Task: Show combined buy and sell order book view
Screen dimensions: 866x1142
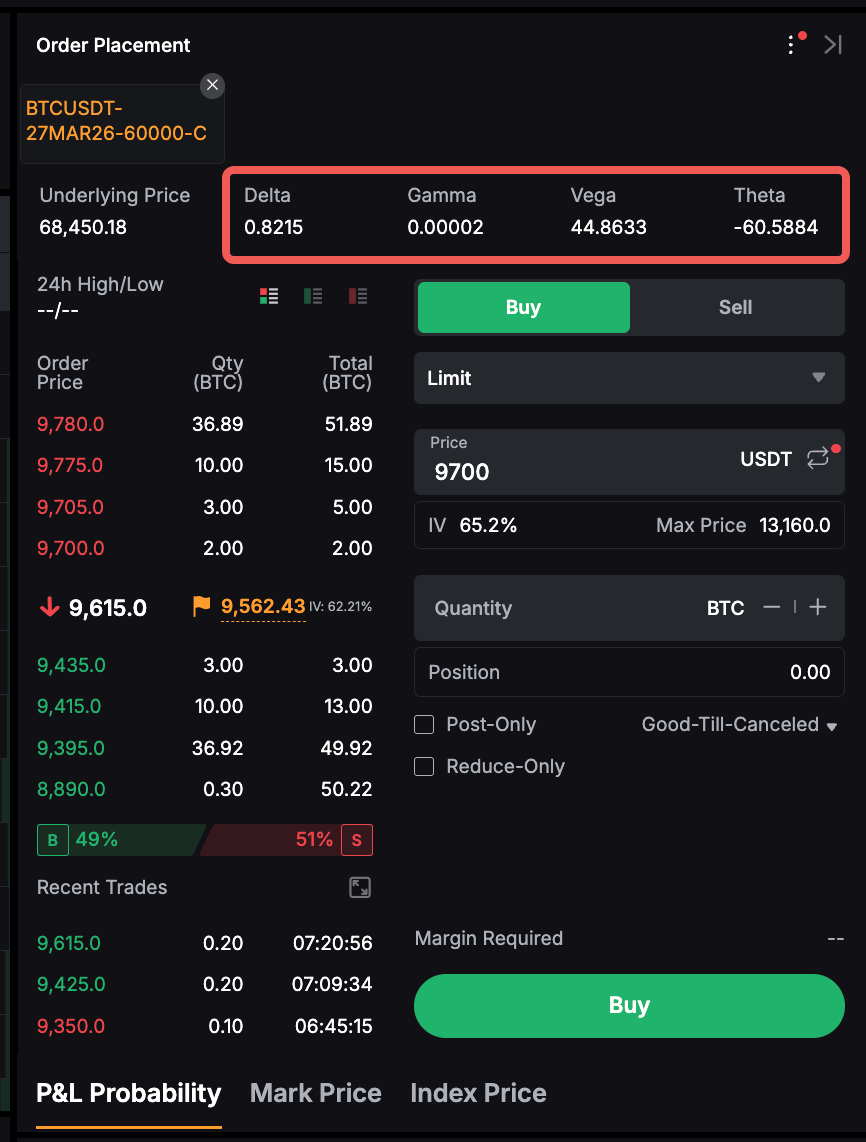Action: 269,296
